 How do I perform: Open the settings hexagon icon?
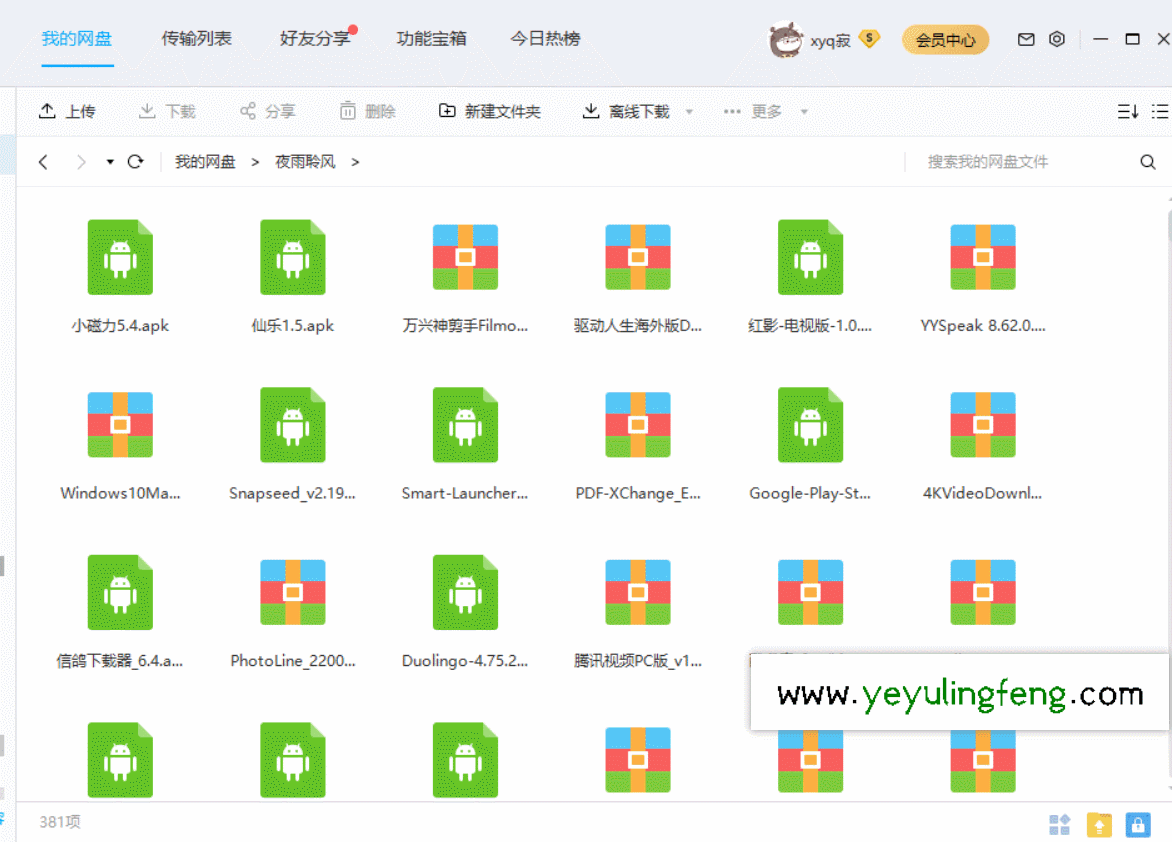coord(1057,39)
